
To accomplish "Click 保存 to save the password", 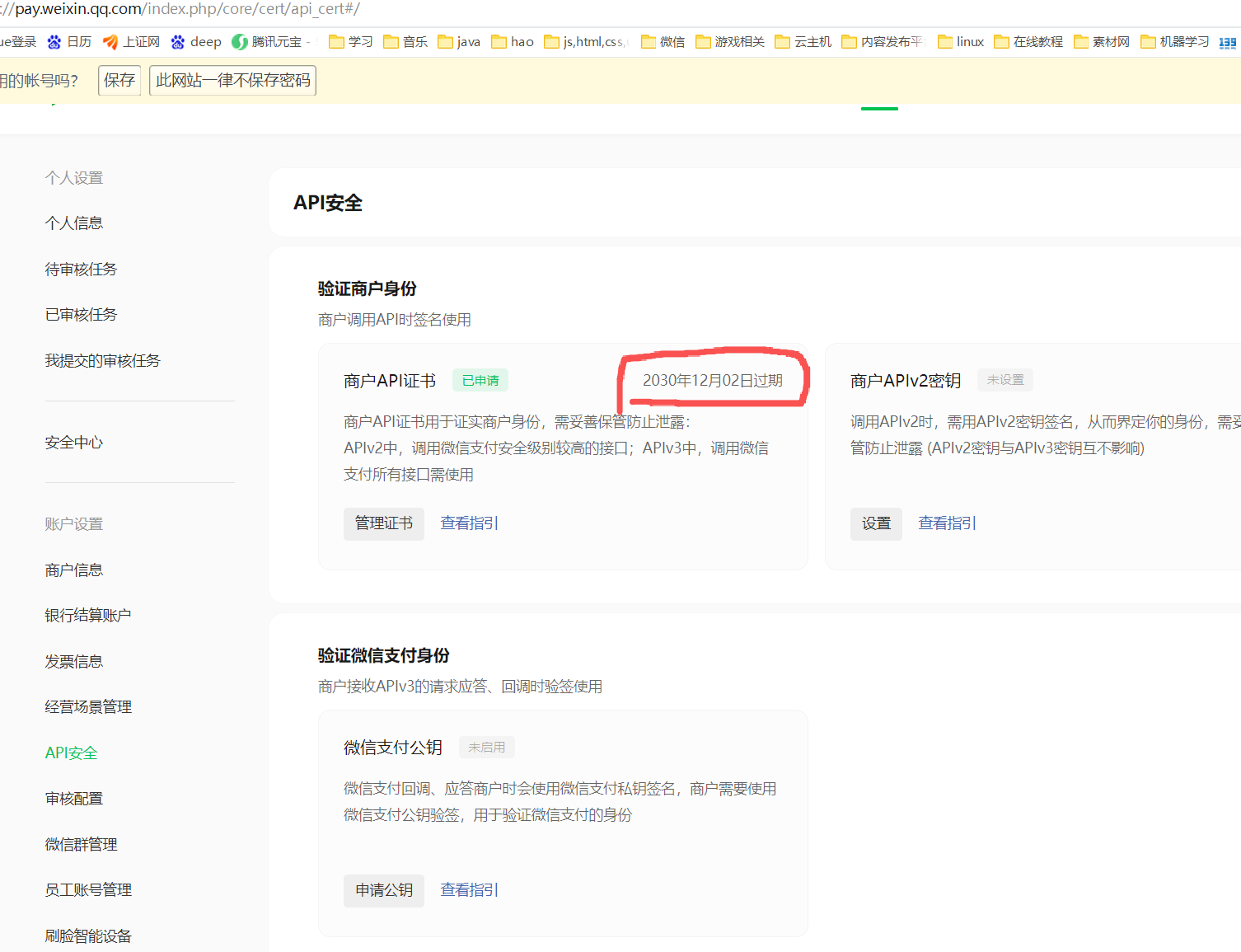I will click(x=119, y=81).
